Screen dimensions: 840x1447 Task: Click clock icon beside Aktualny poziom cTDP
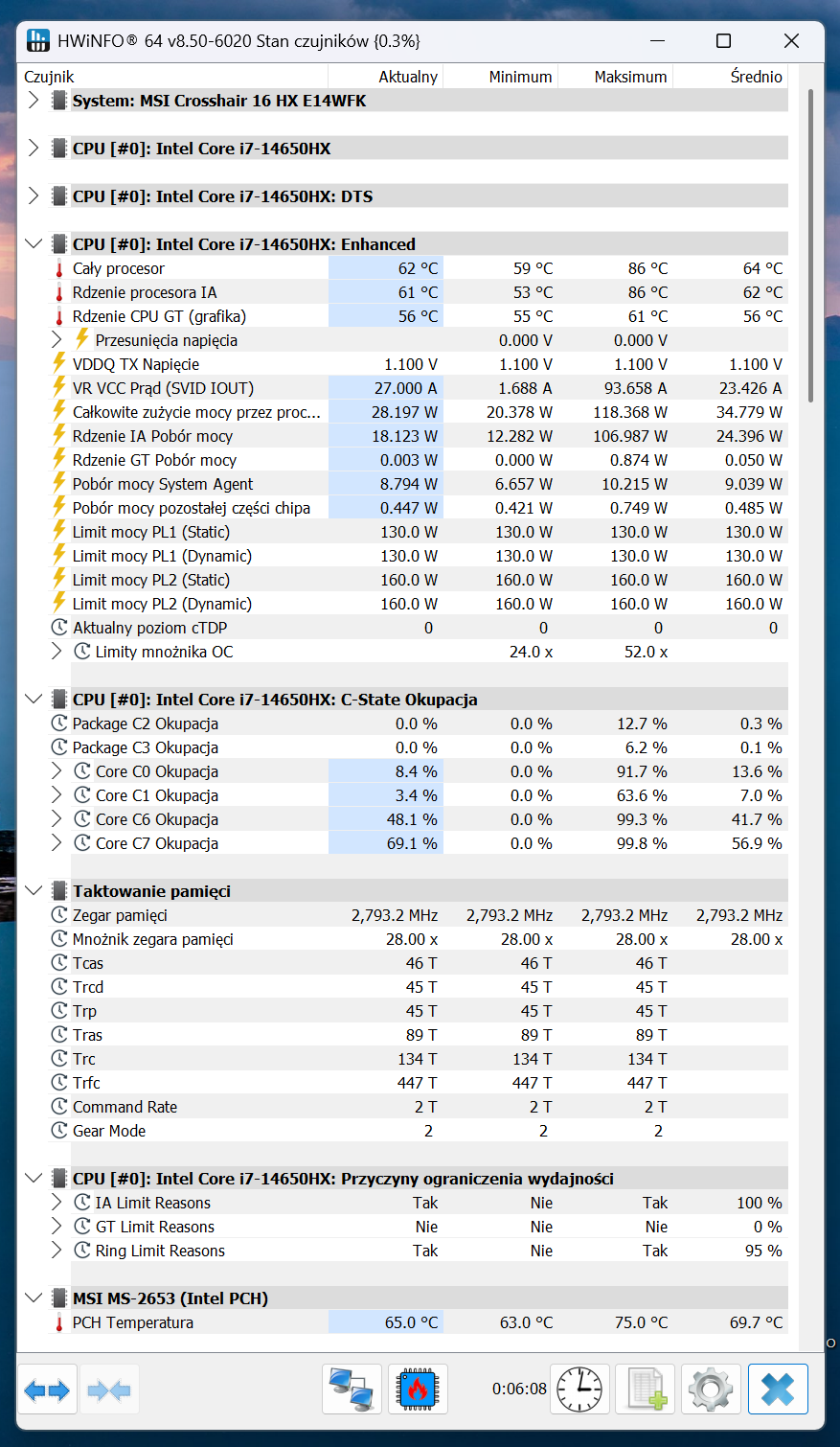click(59, 628)
